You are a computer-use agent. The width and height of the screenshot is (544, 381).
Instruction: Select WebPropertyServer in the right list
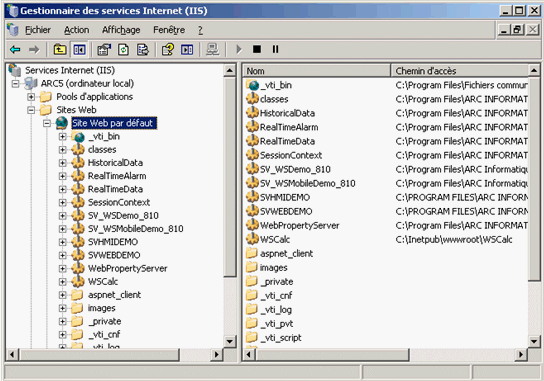pos(299,225)
